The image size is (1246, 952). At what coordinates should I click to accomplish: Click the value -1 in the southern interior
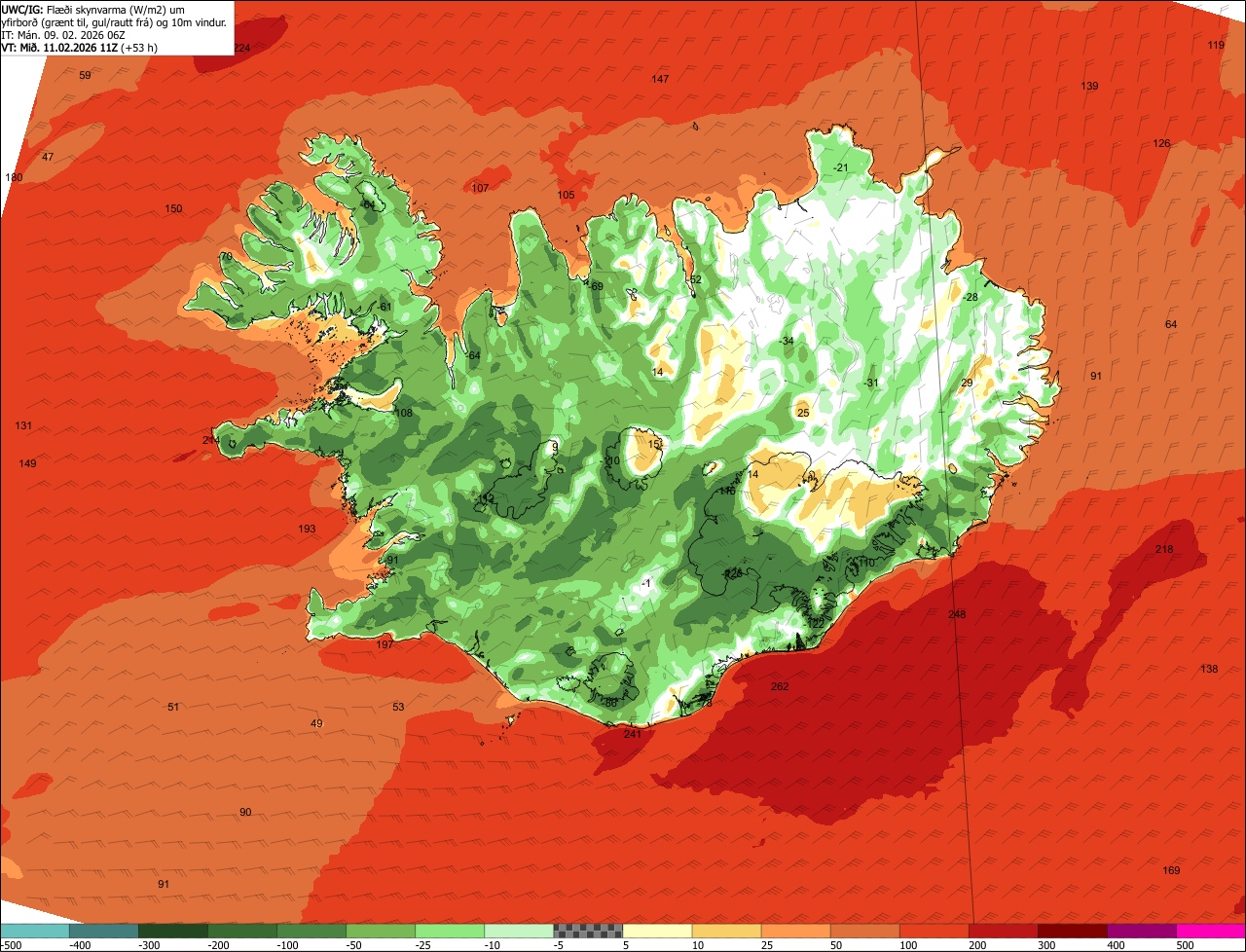[x=645, y=582]
